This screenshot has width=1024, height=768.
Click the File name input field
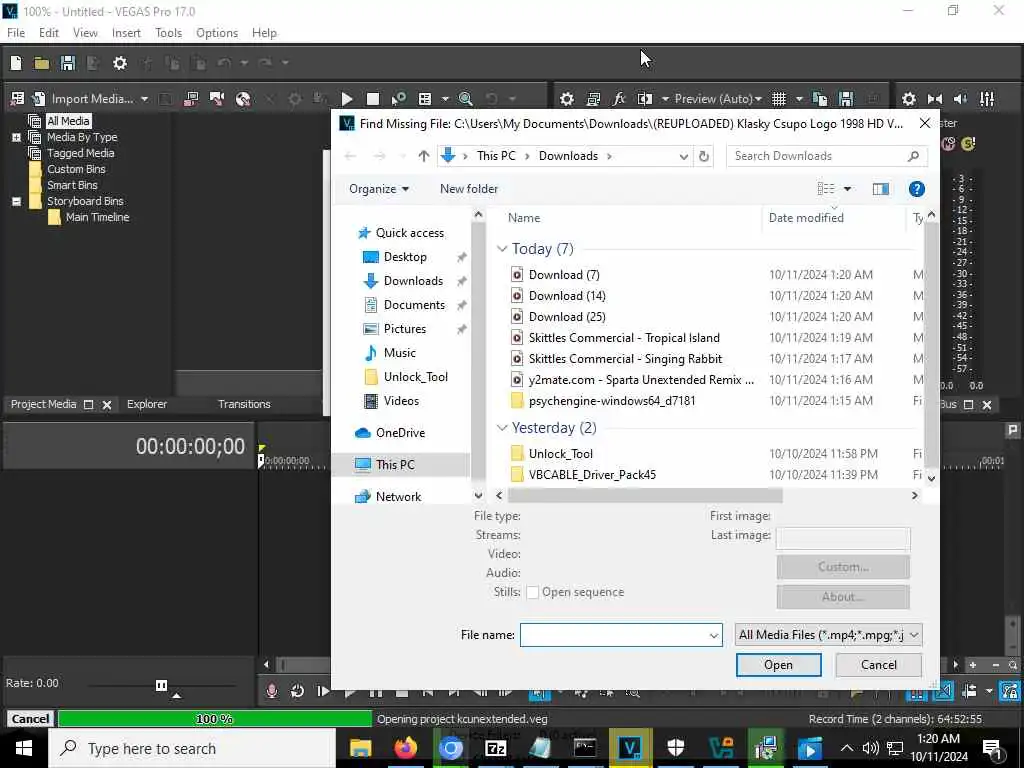(x=621, y=635)
